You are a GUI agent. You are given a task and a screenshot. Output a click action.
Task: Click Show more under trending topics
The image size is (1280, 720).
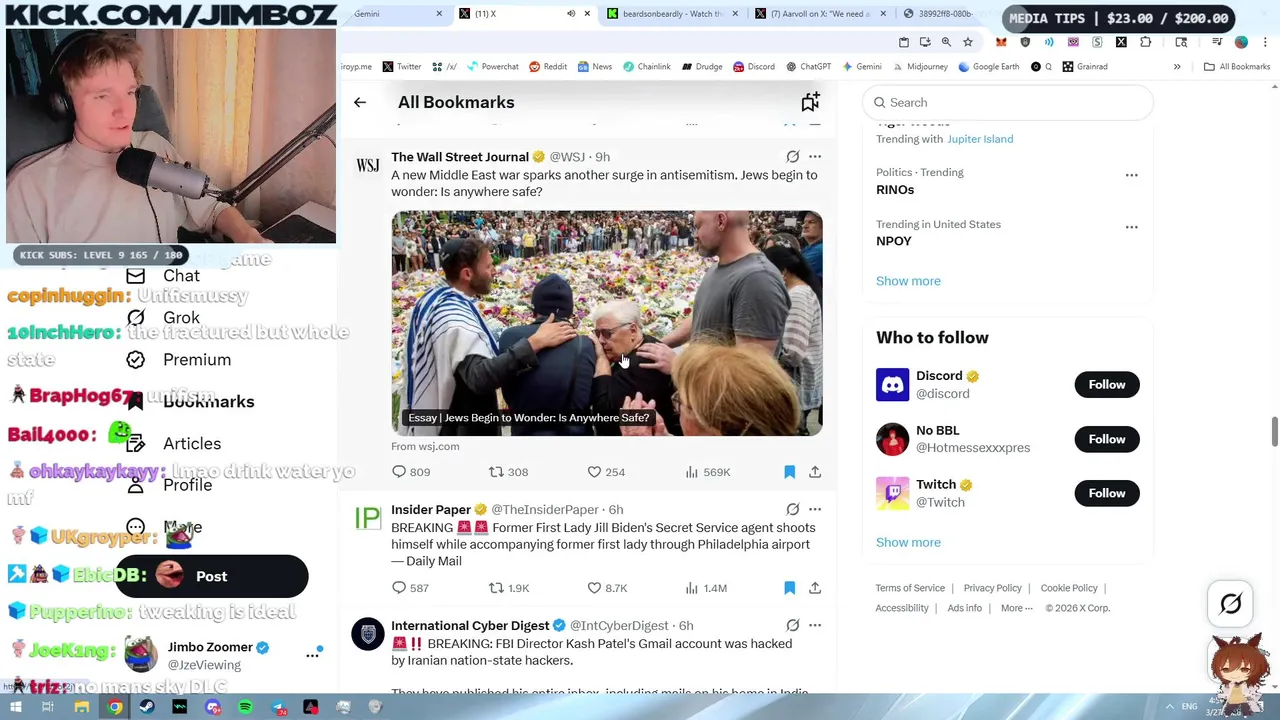pyautogui.click(x=908, y=281)
